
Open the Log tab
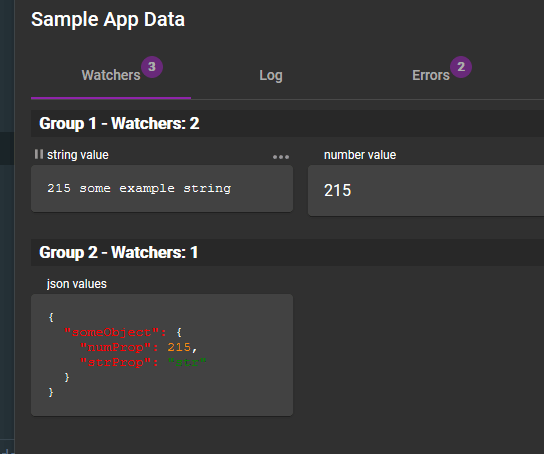pos(271,75)
